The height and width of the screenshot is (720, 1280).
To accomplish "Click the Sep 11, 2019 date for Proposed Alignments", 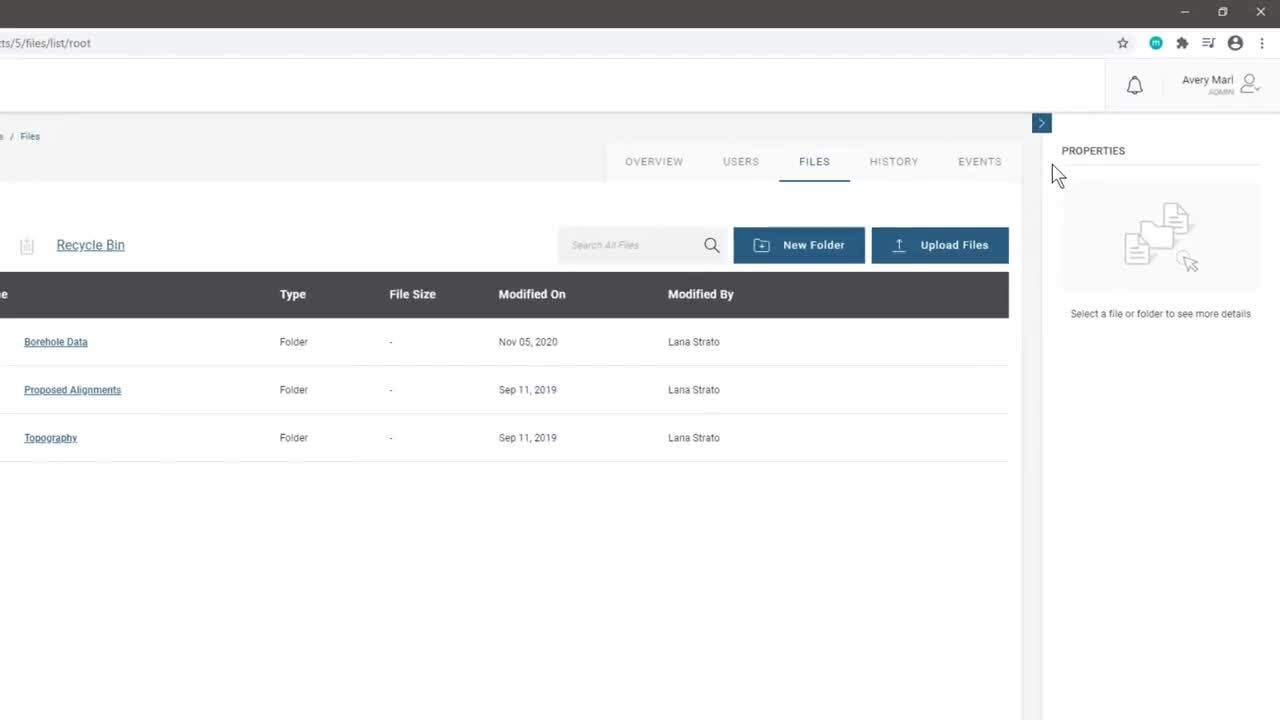I will 528,390.
